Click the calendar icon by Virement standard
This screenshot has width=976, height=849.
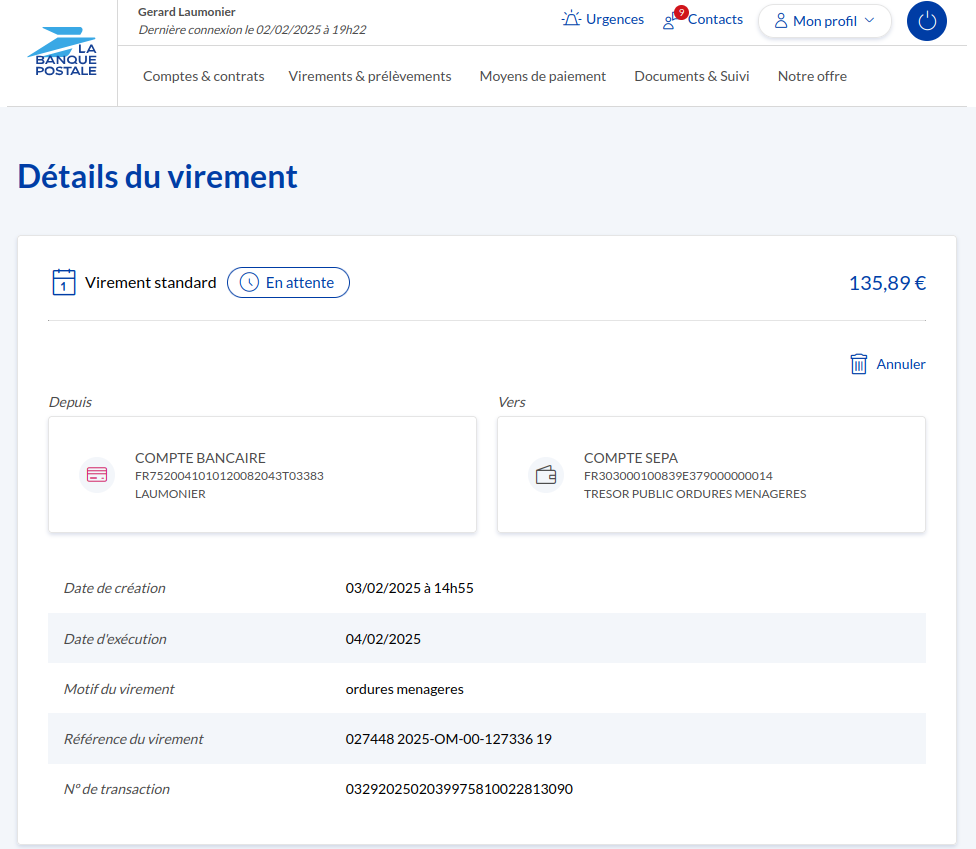click(64, 282)
